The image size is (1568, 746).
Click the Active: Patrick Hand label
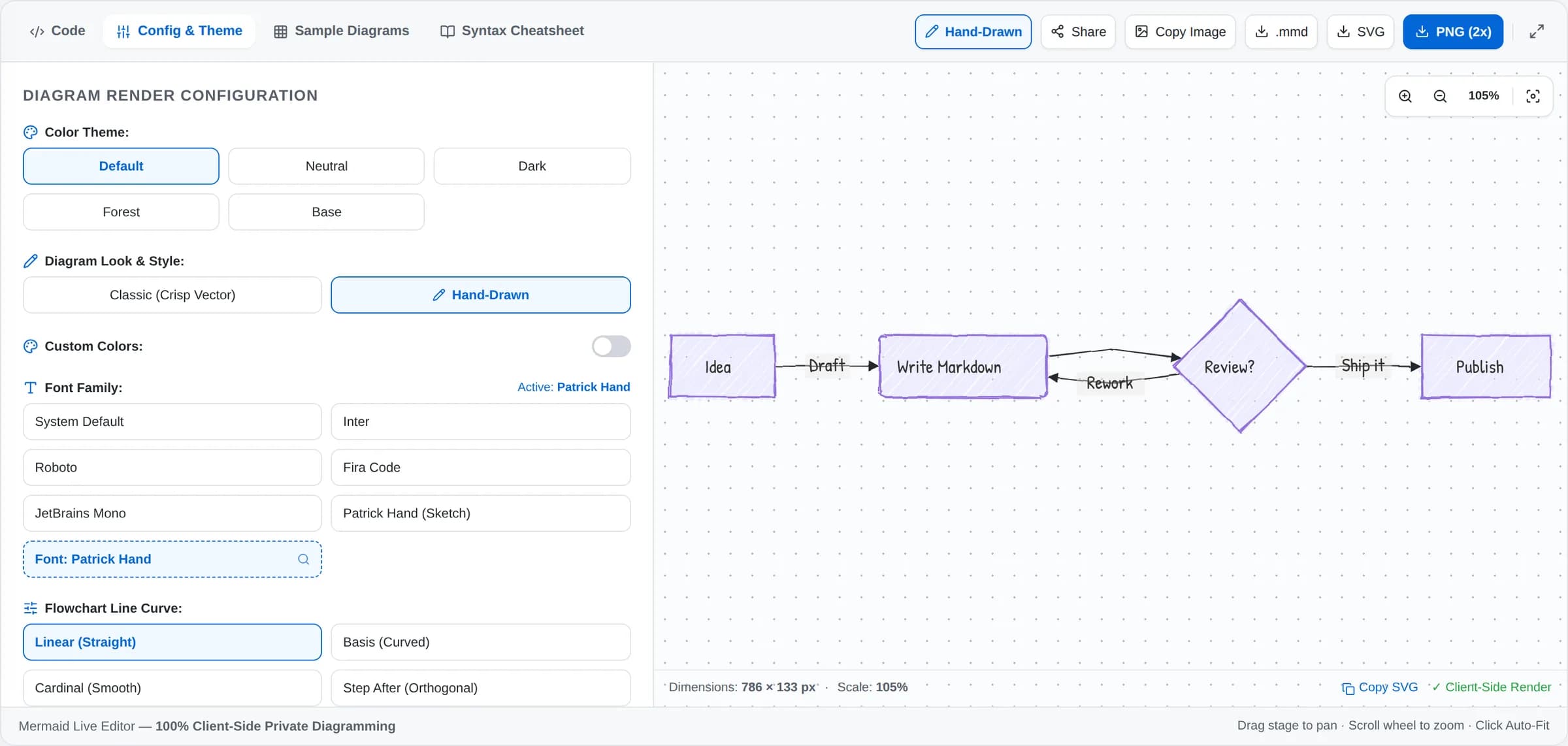click(x=574, y=387)
